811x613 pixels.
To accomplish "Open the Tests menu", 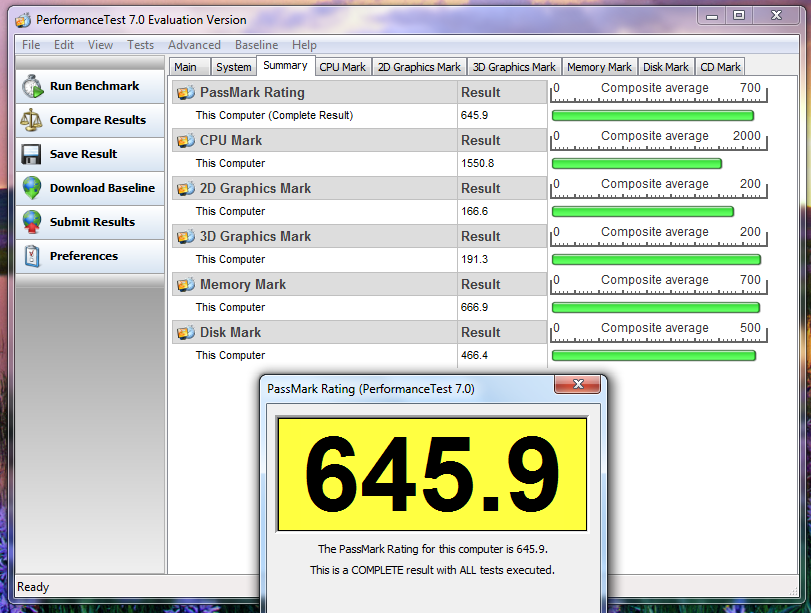I will tap(141, 45).
